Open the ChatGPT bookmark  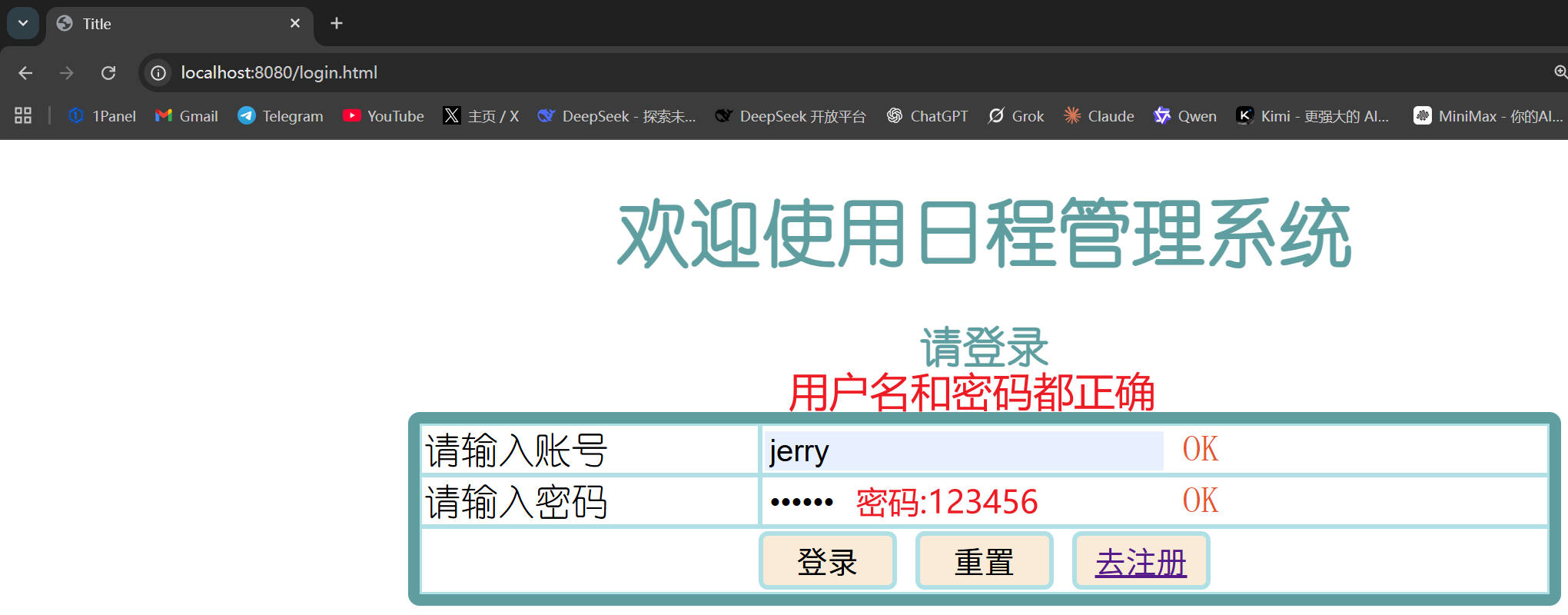point(927,116)
